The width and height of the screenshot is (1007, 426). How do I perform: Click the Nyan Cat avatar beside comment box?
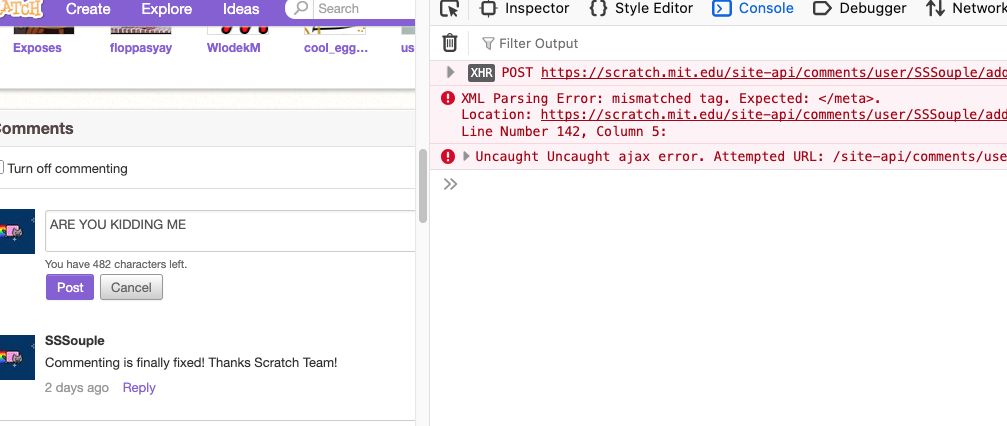pos(17,231)
